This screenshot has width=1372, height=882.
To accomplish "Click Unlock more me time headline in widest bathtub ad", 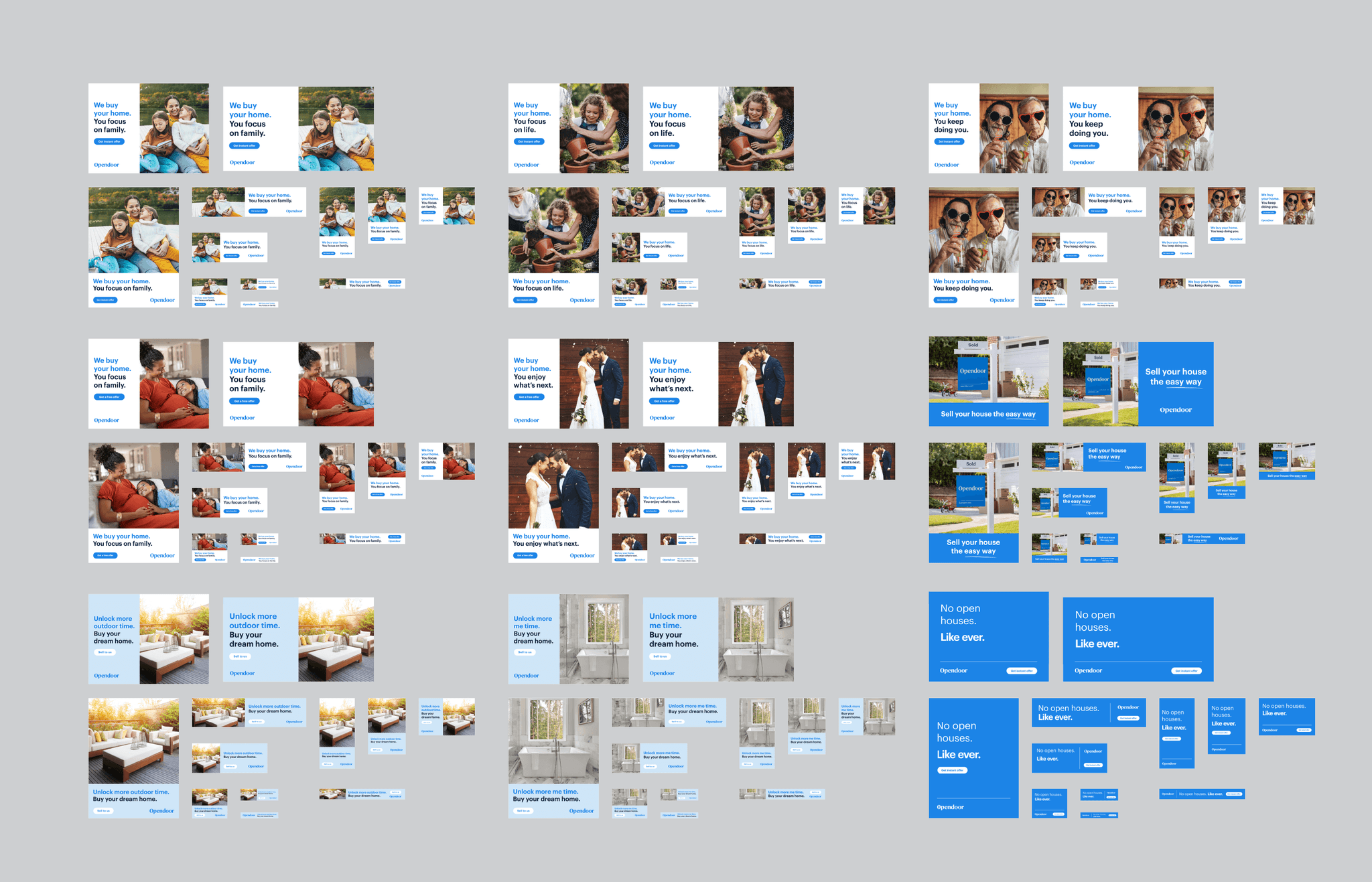I will (x=673, y=621).
